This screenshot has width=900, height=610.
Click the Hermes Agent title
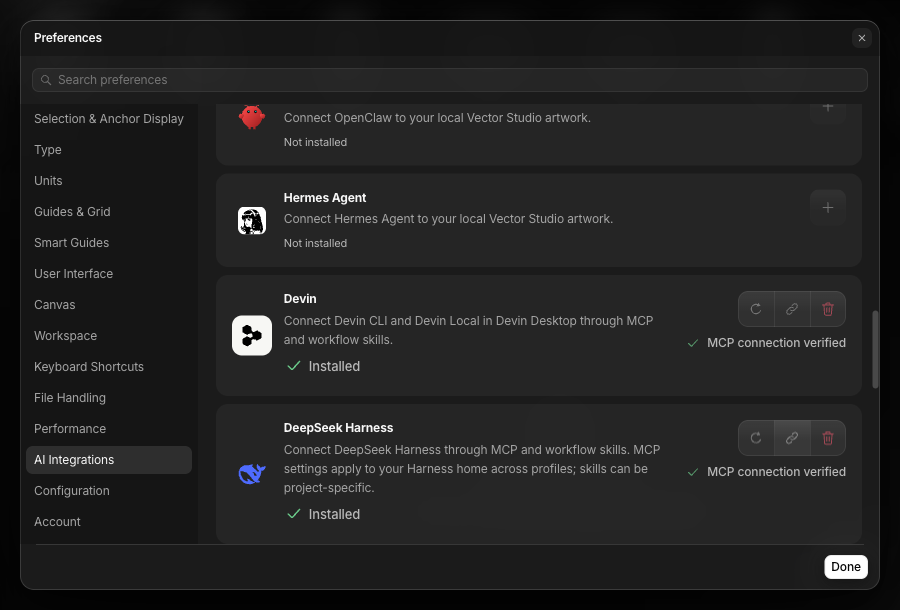coord(325,197)
